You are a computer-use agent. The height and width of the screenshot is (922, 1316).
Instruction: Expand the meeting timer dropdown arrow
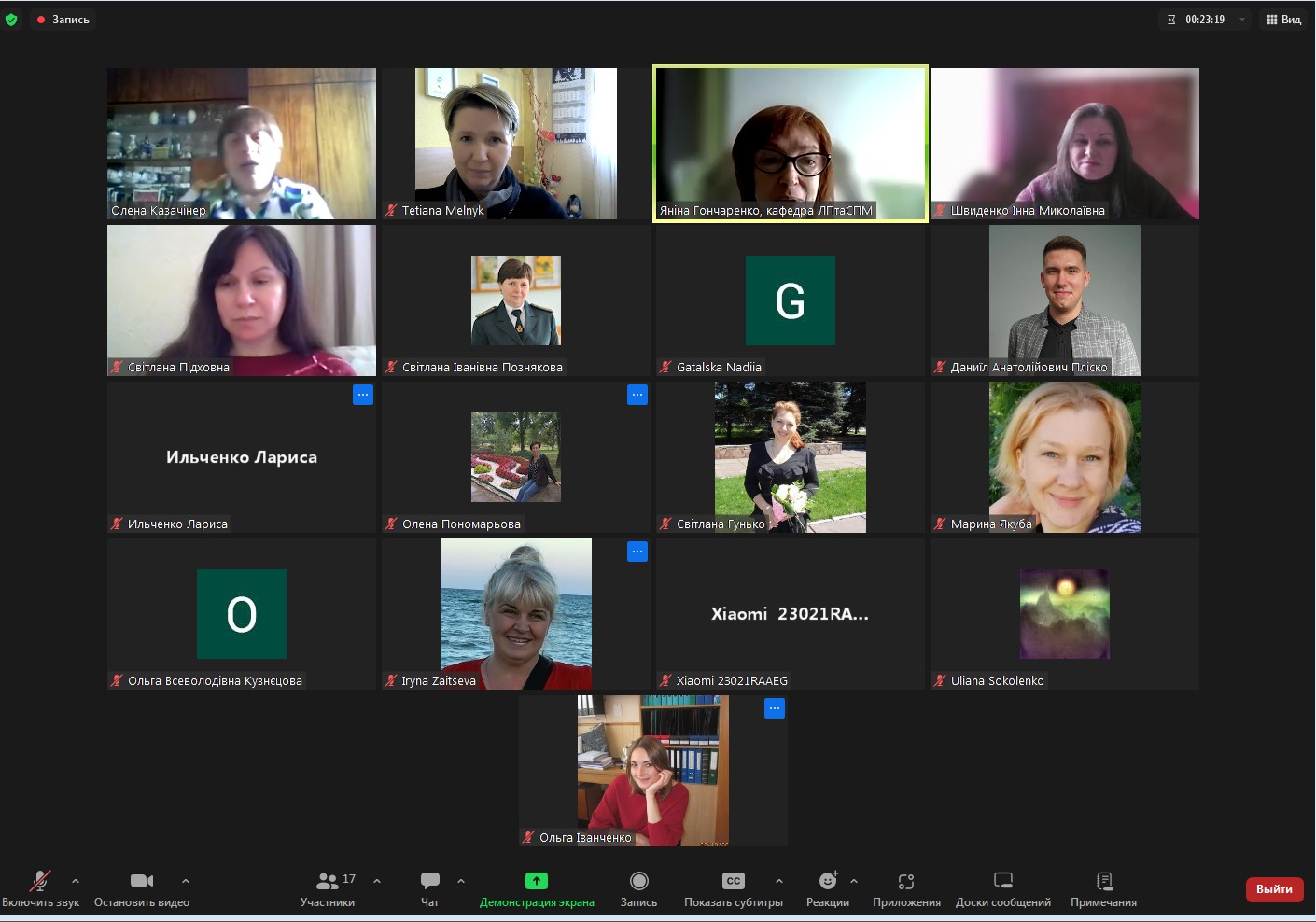pos(1242,20)
